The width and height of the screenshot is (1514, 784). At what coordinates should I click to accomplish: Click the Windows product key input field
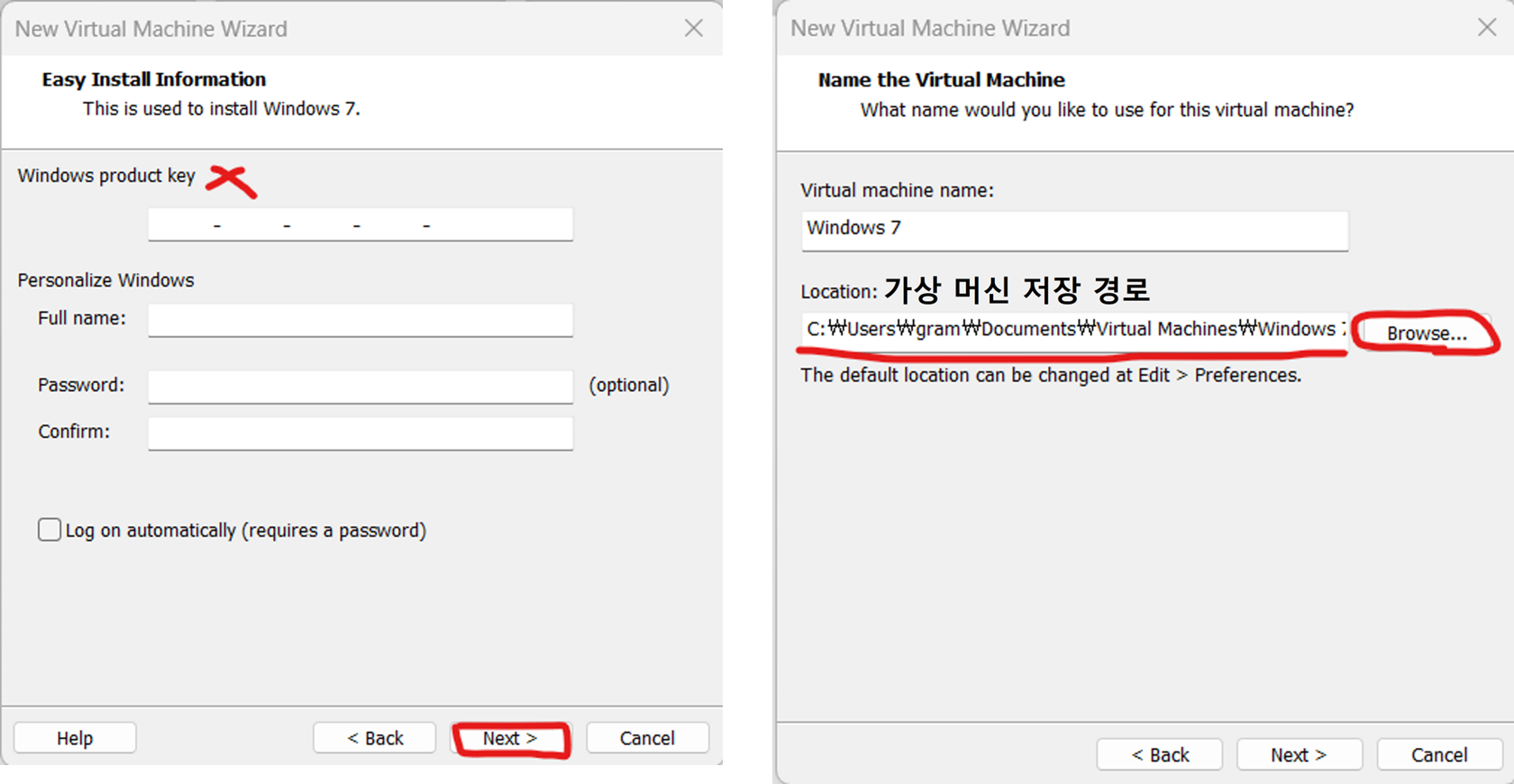[360, 224]
